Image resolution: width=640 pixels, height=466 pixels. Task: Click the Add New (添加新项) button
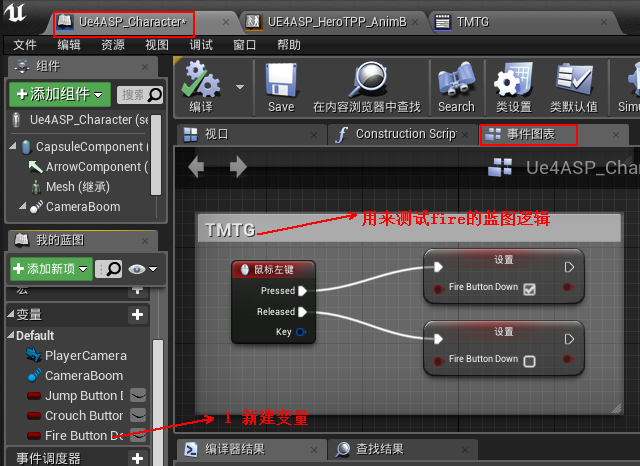tap(51, 269)
